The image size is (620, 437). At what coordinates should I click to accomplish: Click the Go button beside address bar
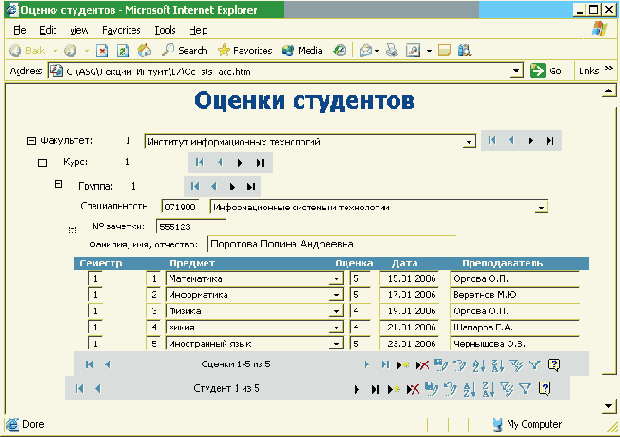tap(546, 71)
